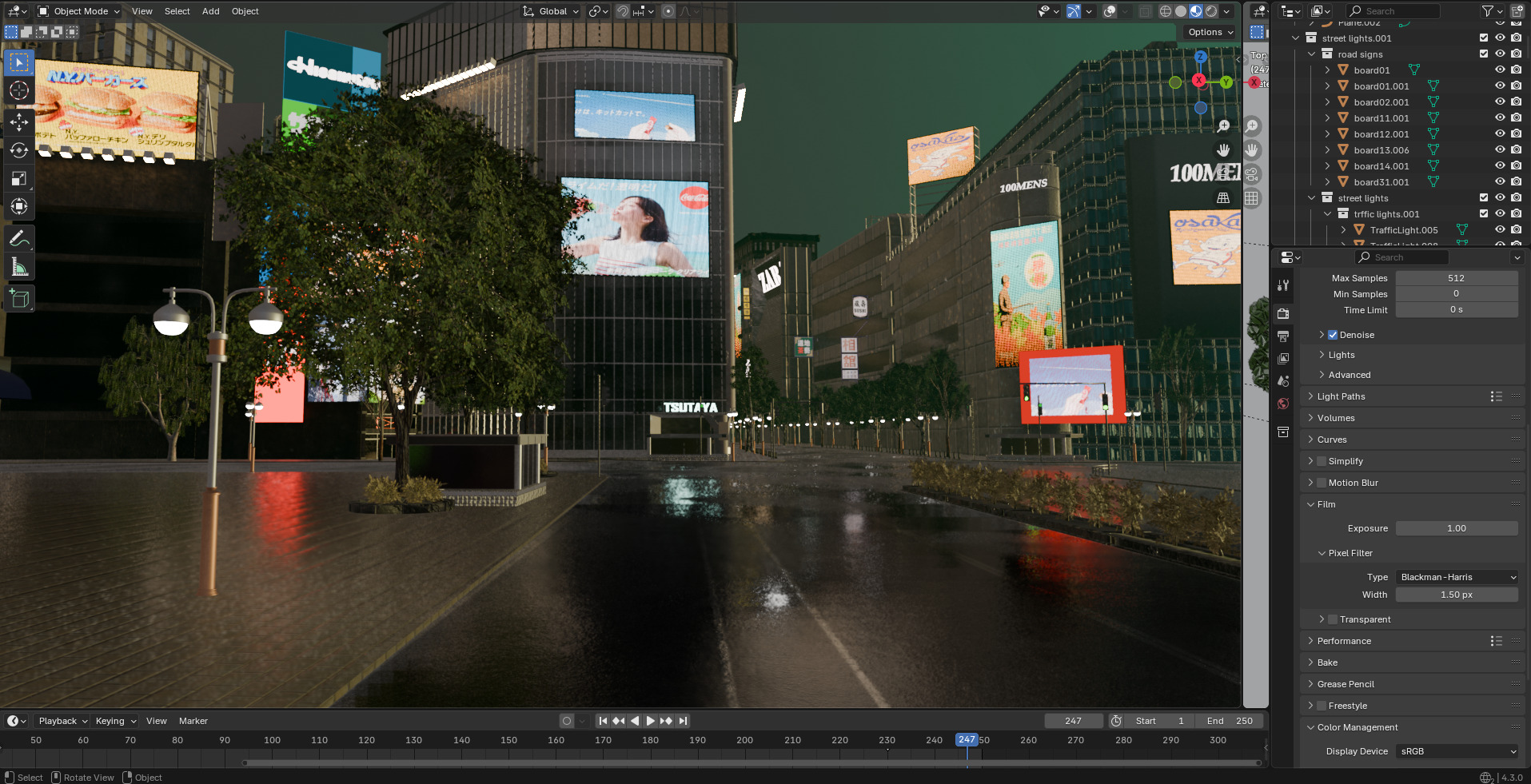Open the Playback popover in the timeline

(x=62, y=721)
